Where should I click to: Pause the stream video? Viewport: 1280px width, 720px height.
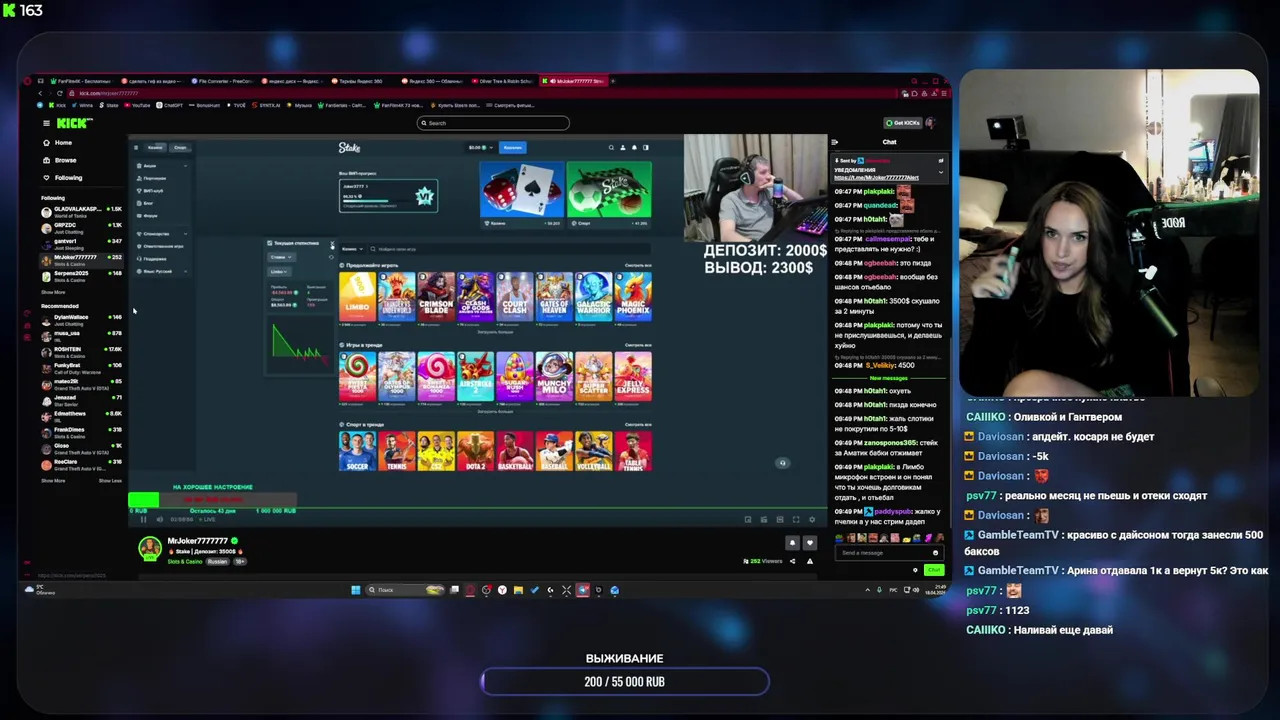pos(143,519)
